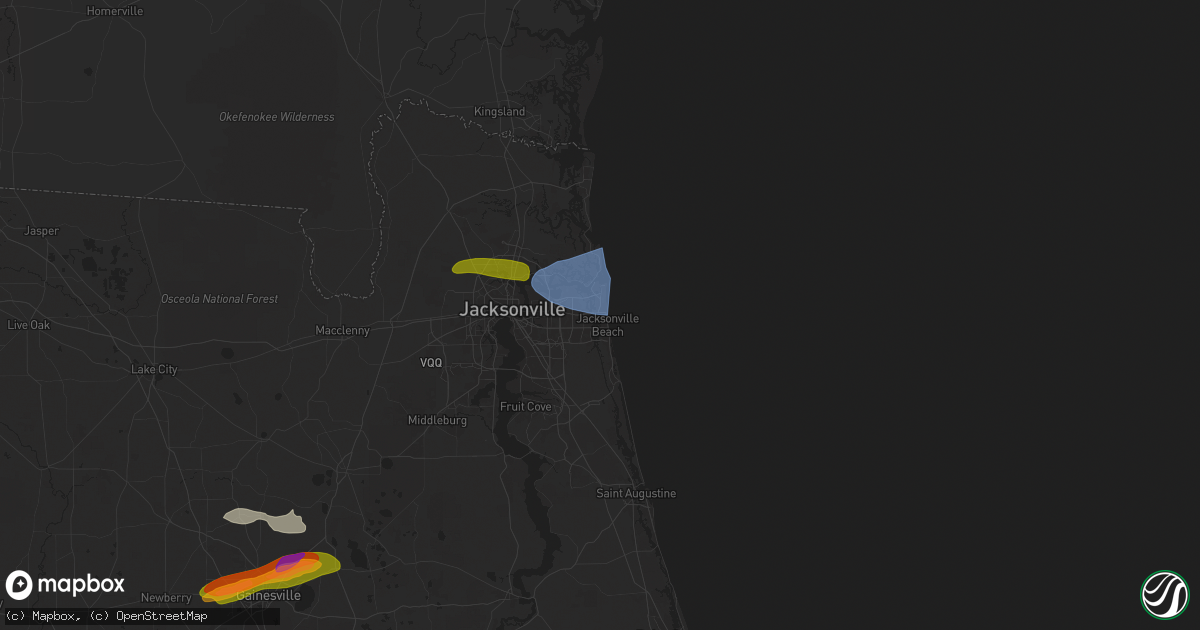Image resolution: width=1200 pixels, height=630 pixels.
Task: Click the Okefenokee Wilderness label
Action: click(x=277, y=117)
